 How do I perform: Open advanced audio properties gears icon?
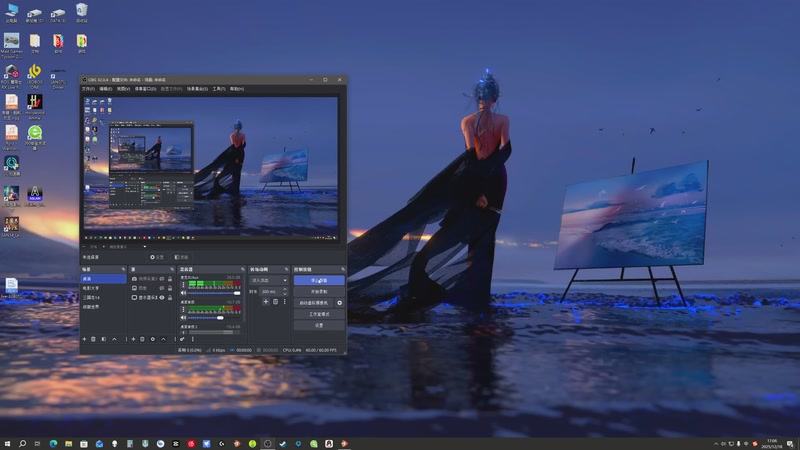point(182,339)
